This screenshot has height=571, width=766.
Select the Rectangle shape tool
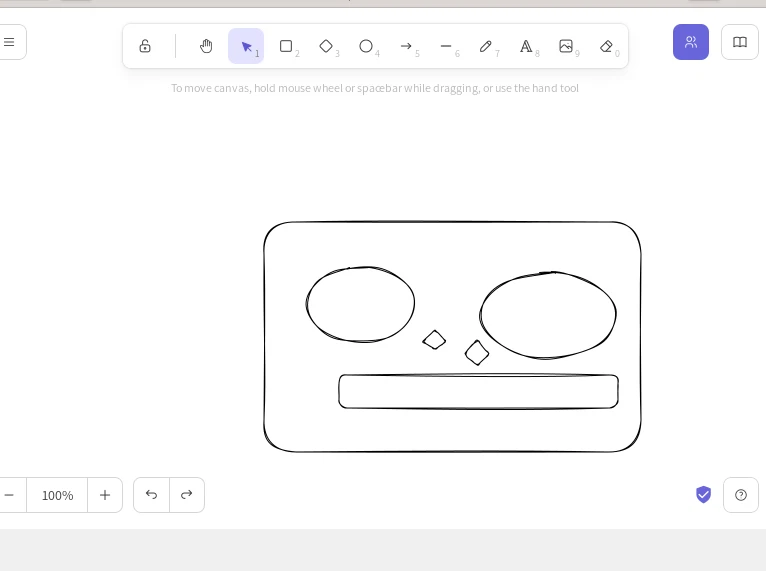click(x=286, y=46)
